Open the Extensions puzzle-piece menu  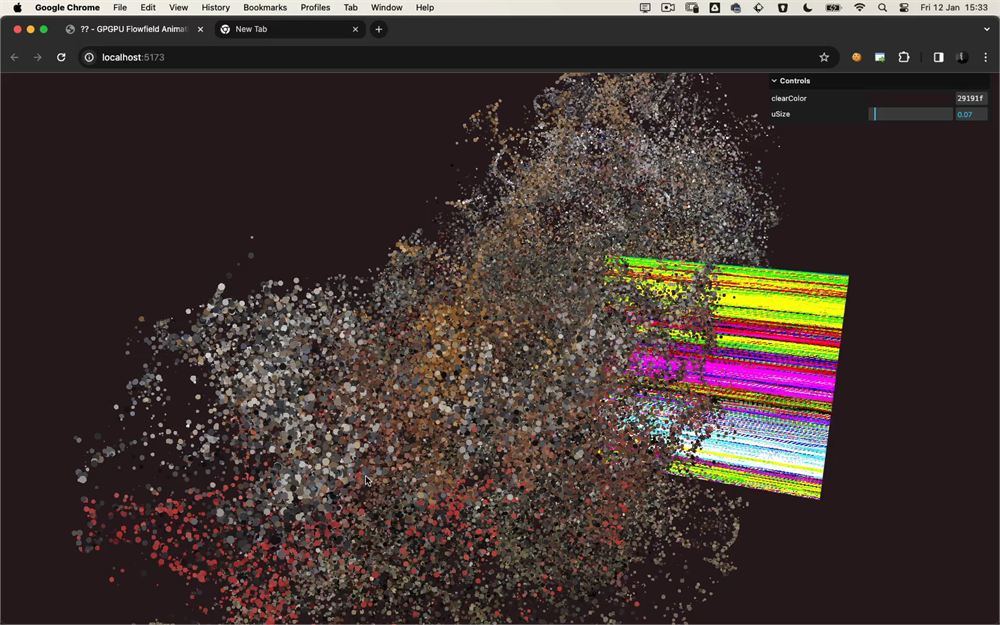coord(904,57)
